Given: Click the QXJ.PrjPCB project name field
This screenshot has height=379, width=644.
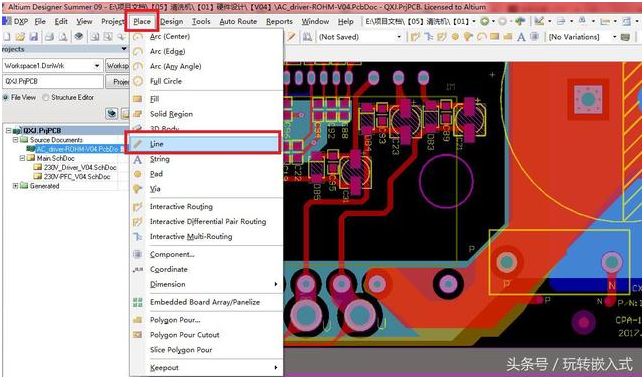Looking at the screenshot, I should (x=53, y=82).
